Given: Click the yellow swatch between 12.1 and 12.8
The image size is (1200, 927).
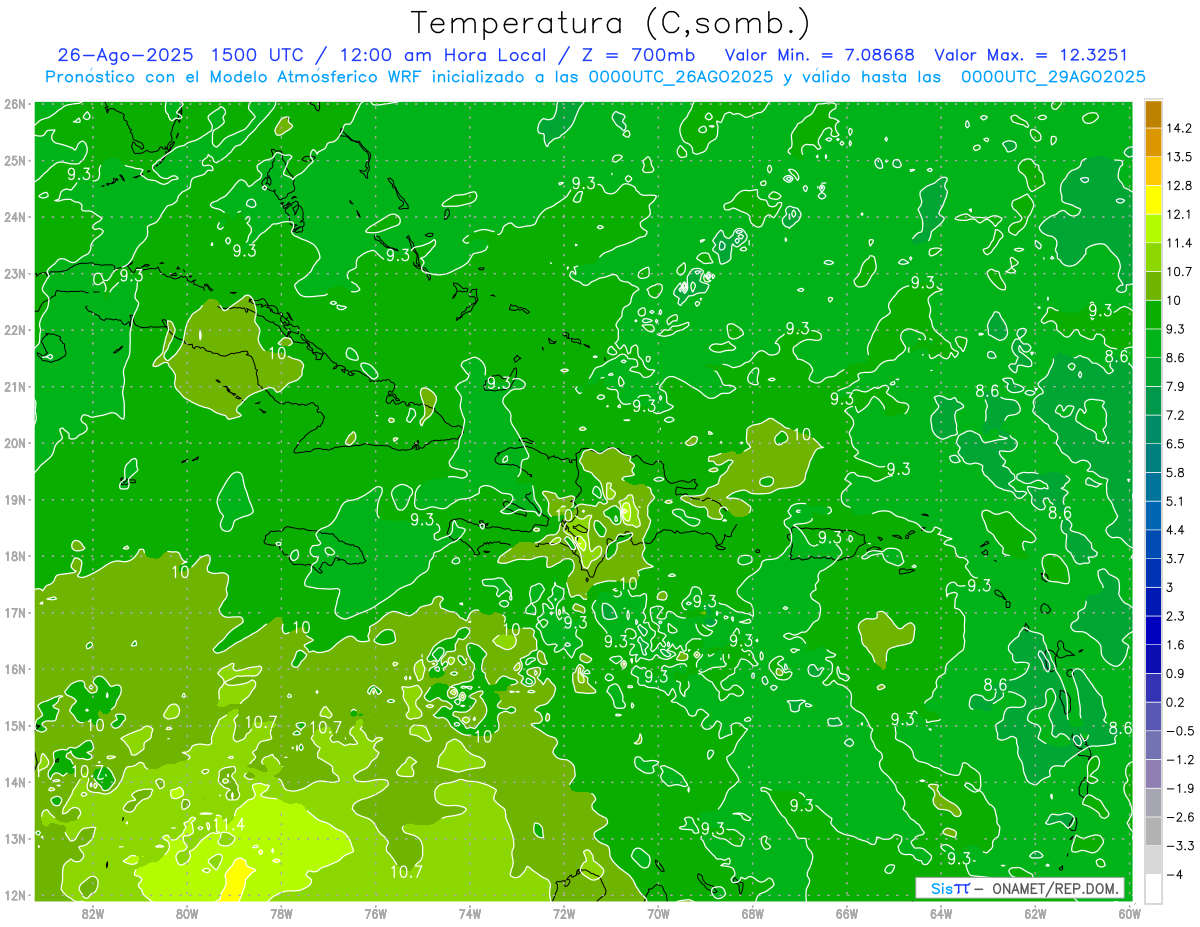Looking at the screenshot, I should [x=1153, y=199].
